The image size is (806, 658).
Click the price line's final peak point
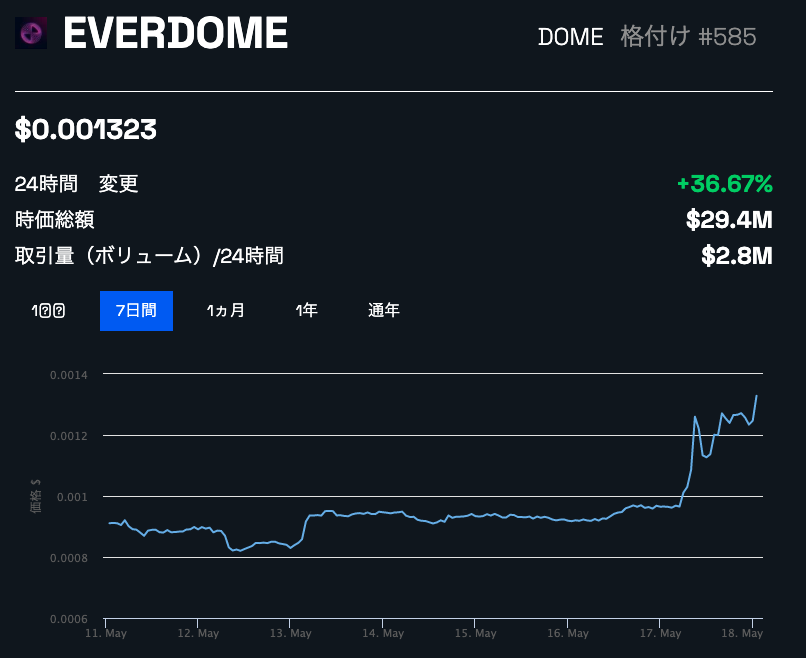point(756,396)
